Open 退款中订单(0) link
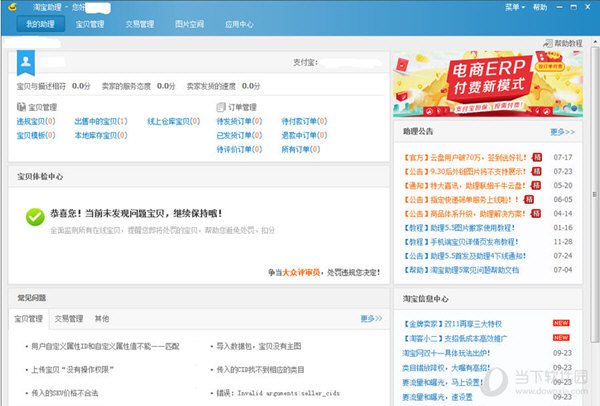This screenshot has width=600, height=406. click(305, 135)
